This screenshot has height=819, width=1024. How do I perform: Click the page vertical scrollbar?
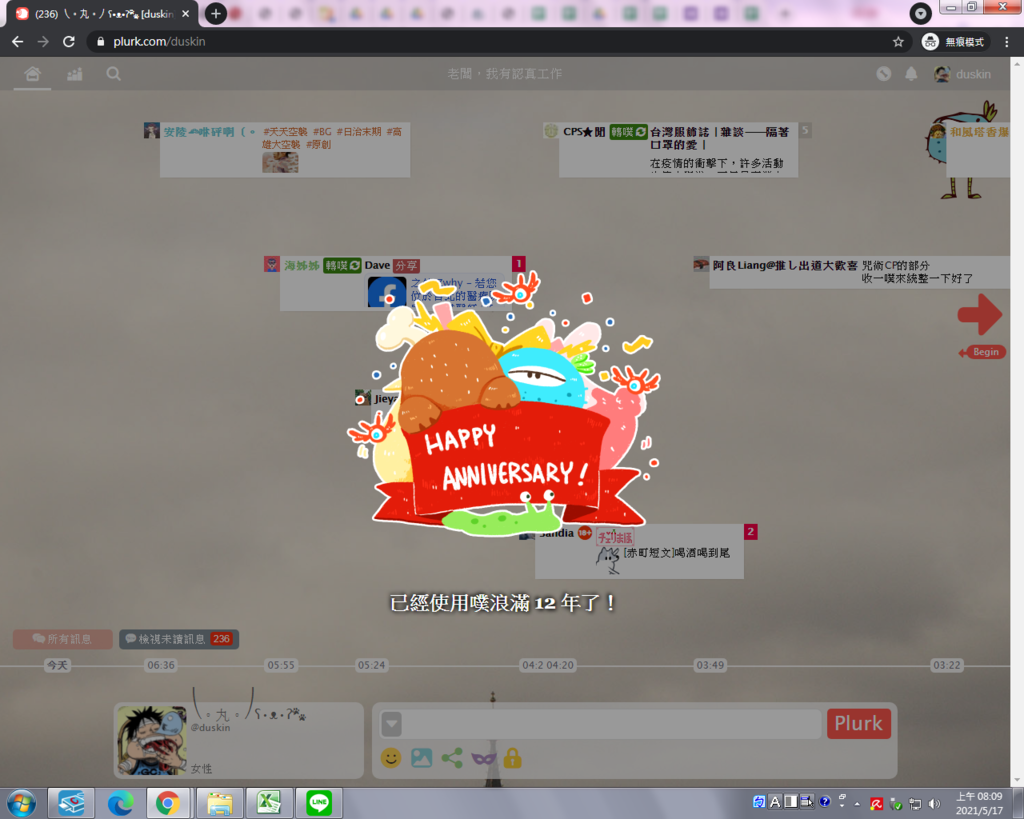1017,422
